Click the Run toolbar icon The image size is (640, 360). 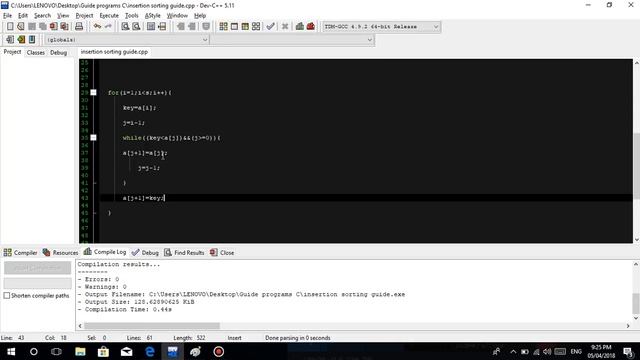[x=234, y=27]
